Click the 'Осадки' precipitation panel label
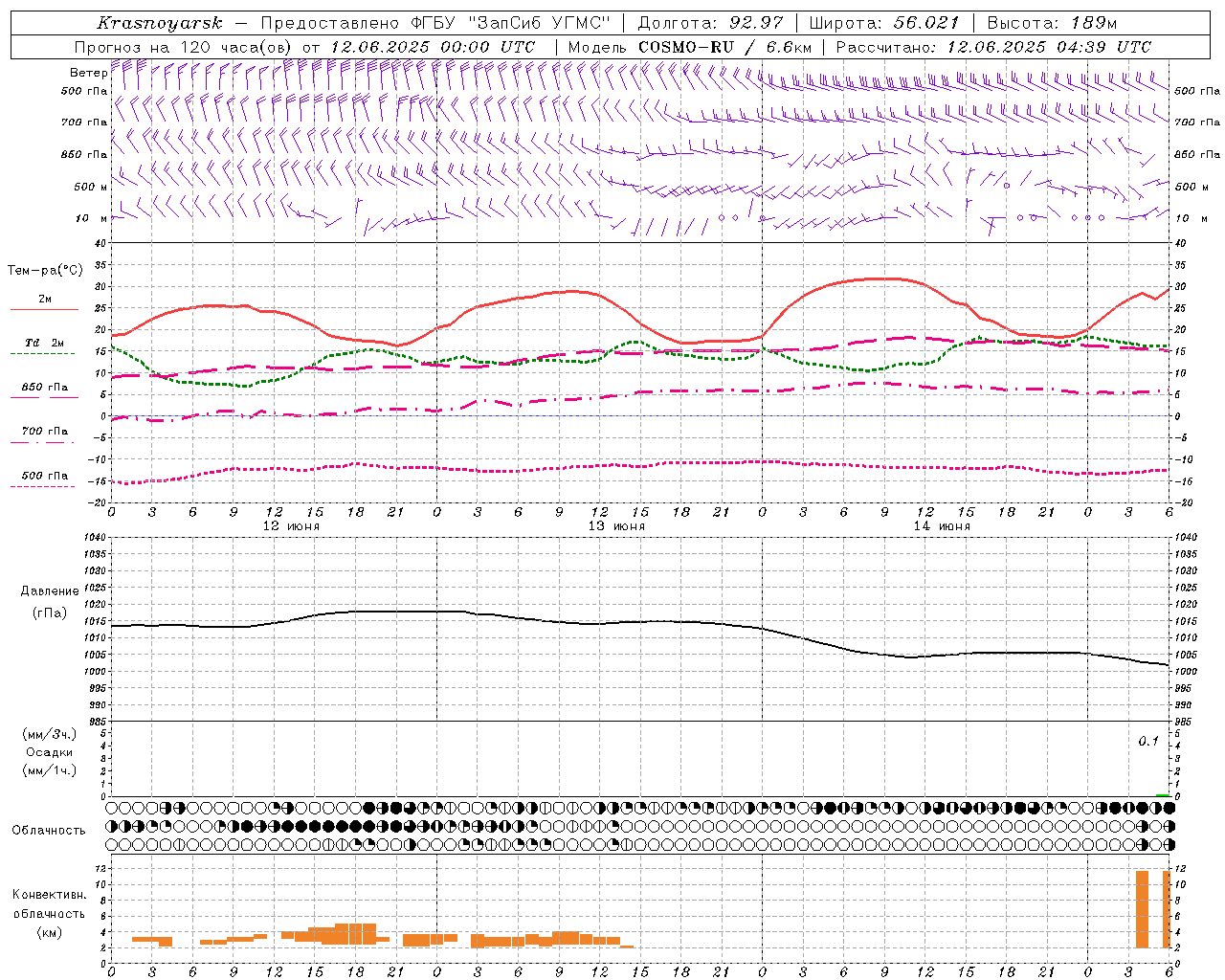The height and width of the screenshot is (980, 1225). [x=50, y=752]
